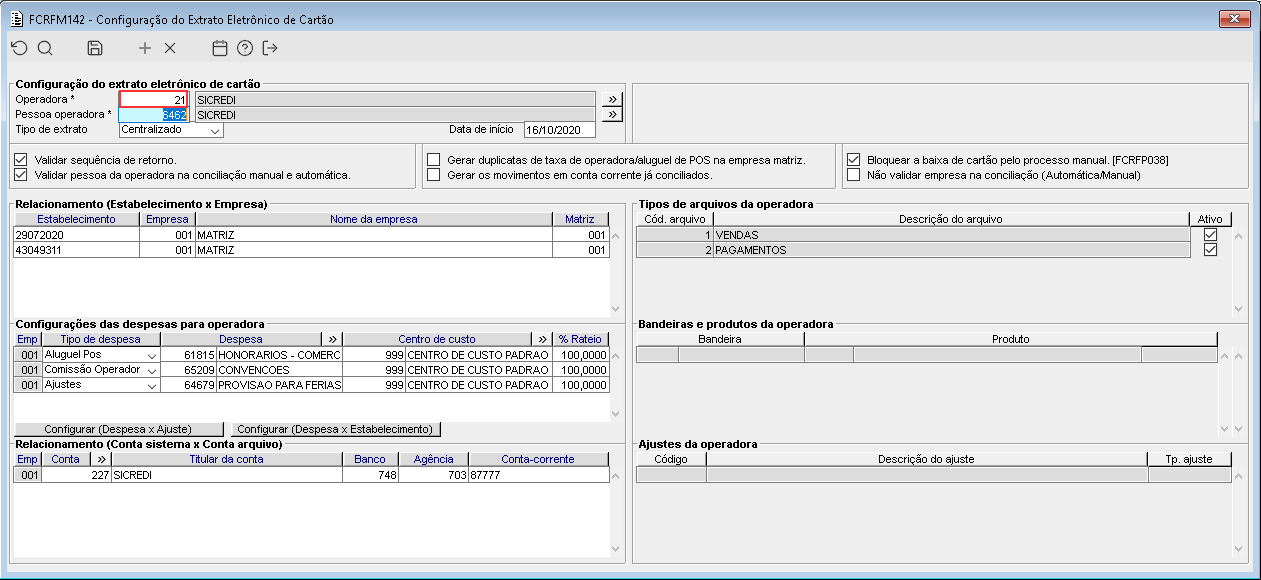This screenshot has height=580, width=1261.
Task: Click expense code 61815 cell
Action: [x=189, y=355]
